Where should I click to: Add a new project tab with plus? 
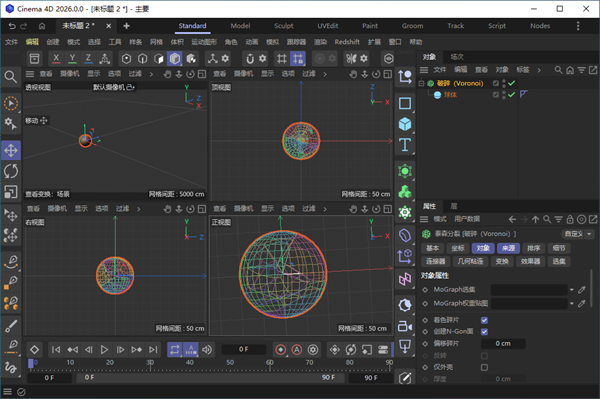[x=126, y=26]
